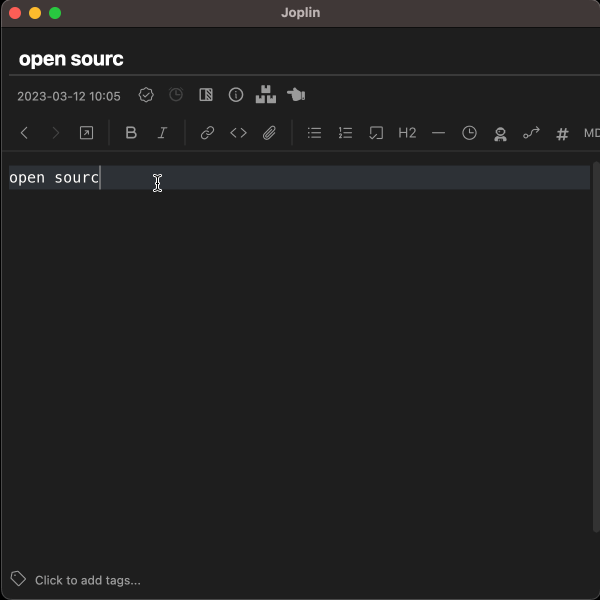Screen dimensions: 600x600
Task: Click the MD toolbar button
Action: pyautogui.click(x=592, y=133)
